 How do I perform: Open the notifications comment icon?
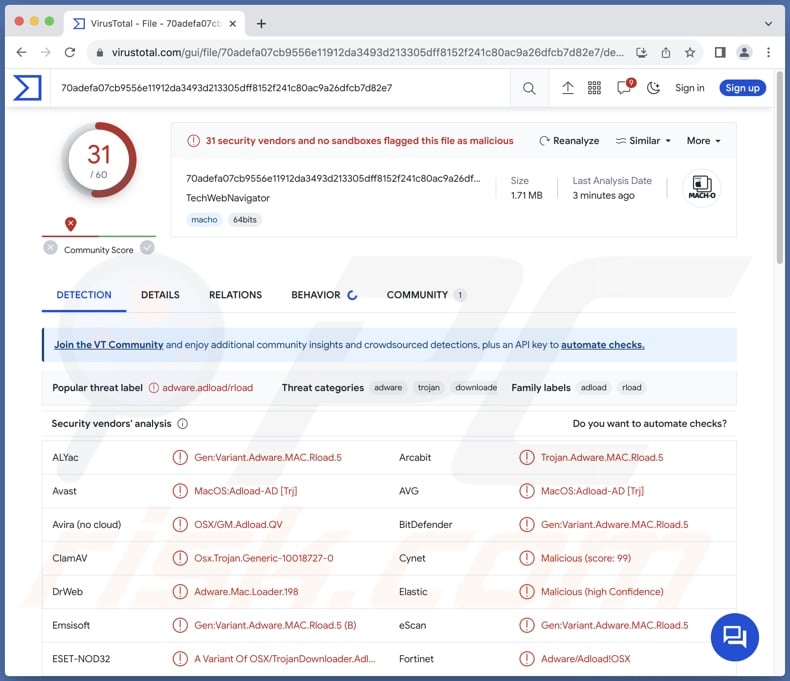point(625,88)
